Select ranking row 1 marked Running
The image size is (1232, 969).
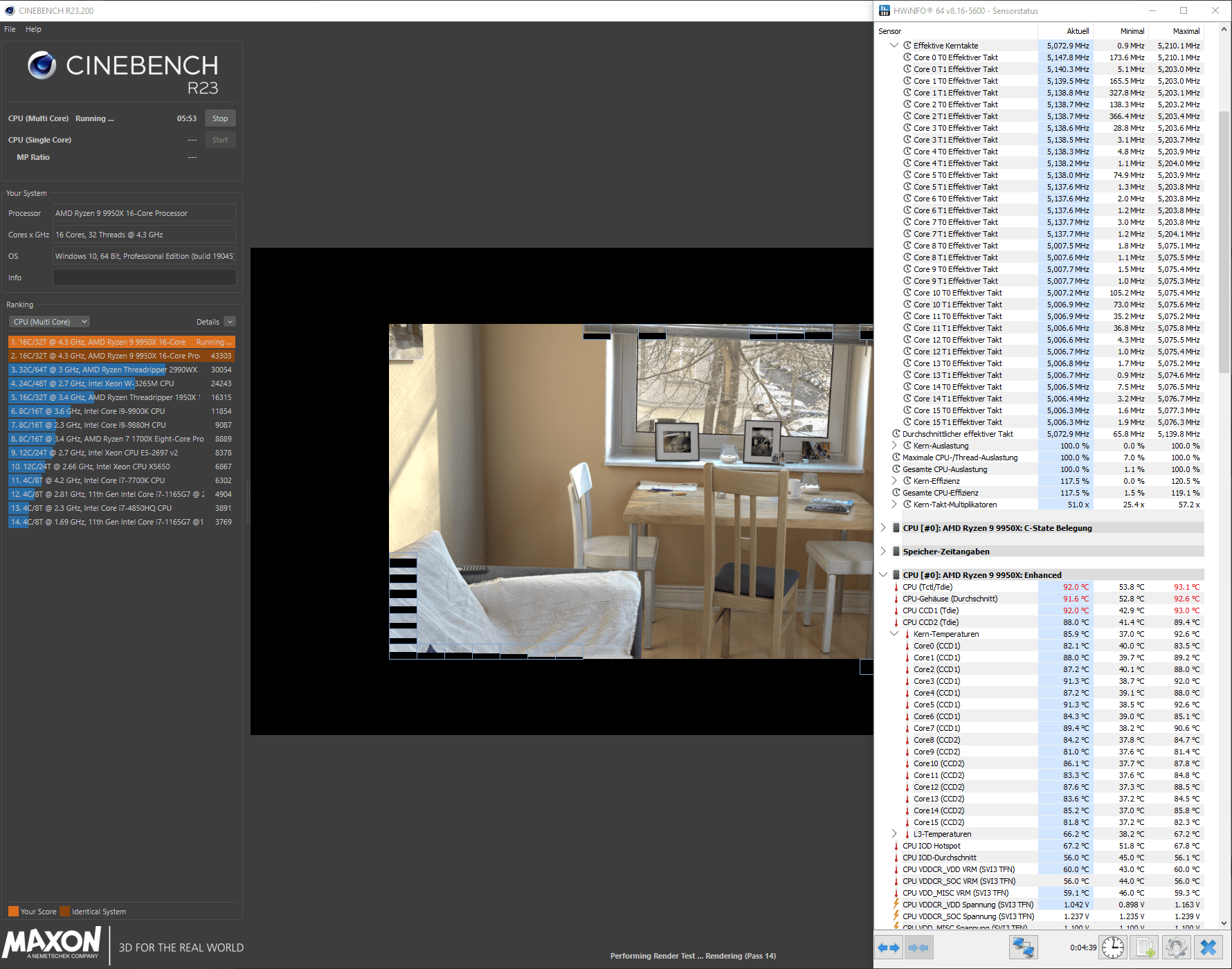click(122, 342)
